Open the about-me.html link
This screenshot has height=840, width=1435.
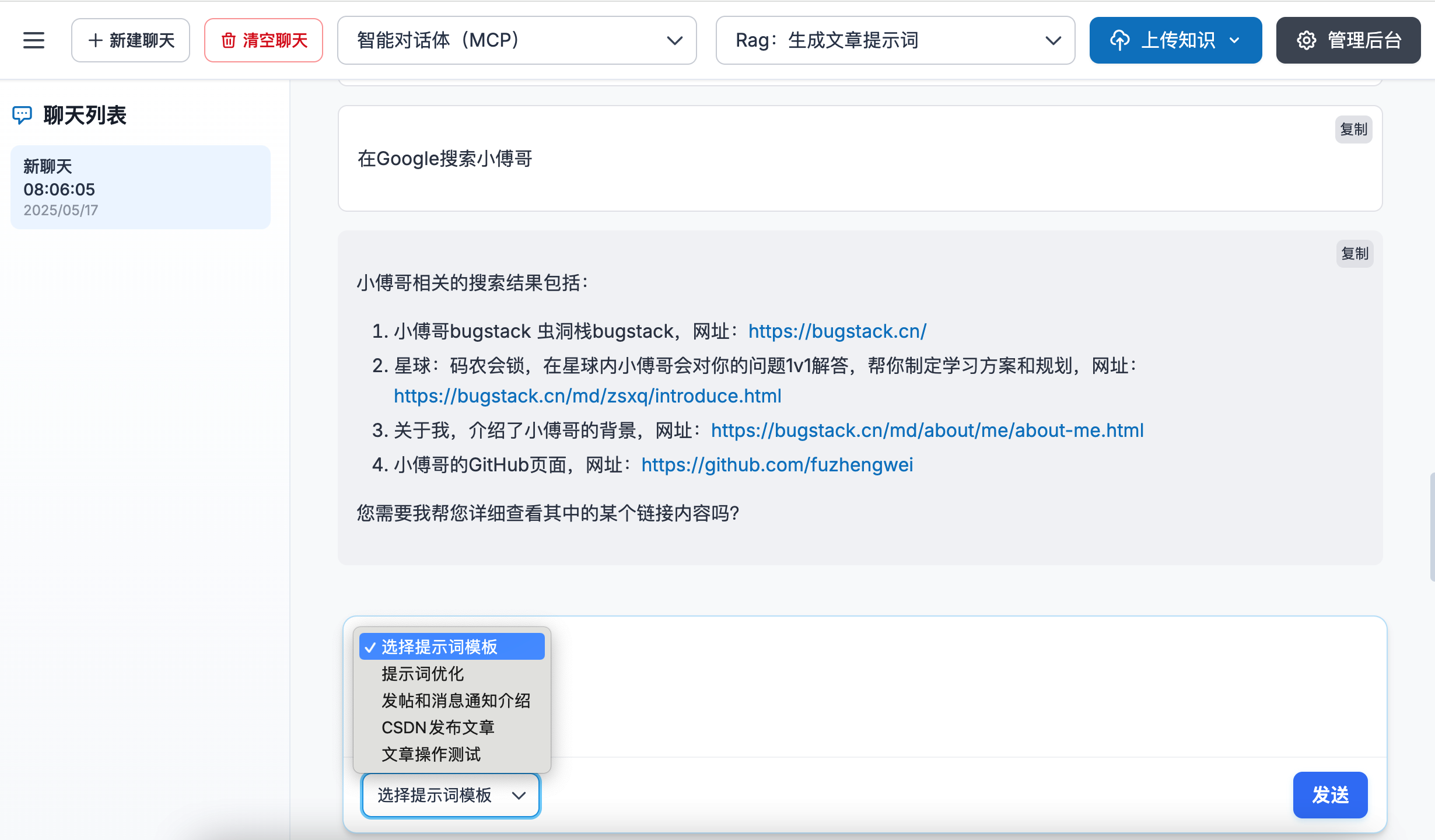(x=927, y=430)
